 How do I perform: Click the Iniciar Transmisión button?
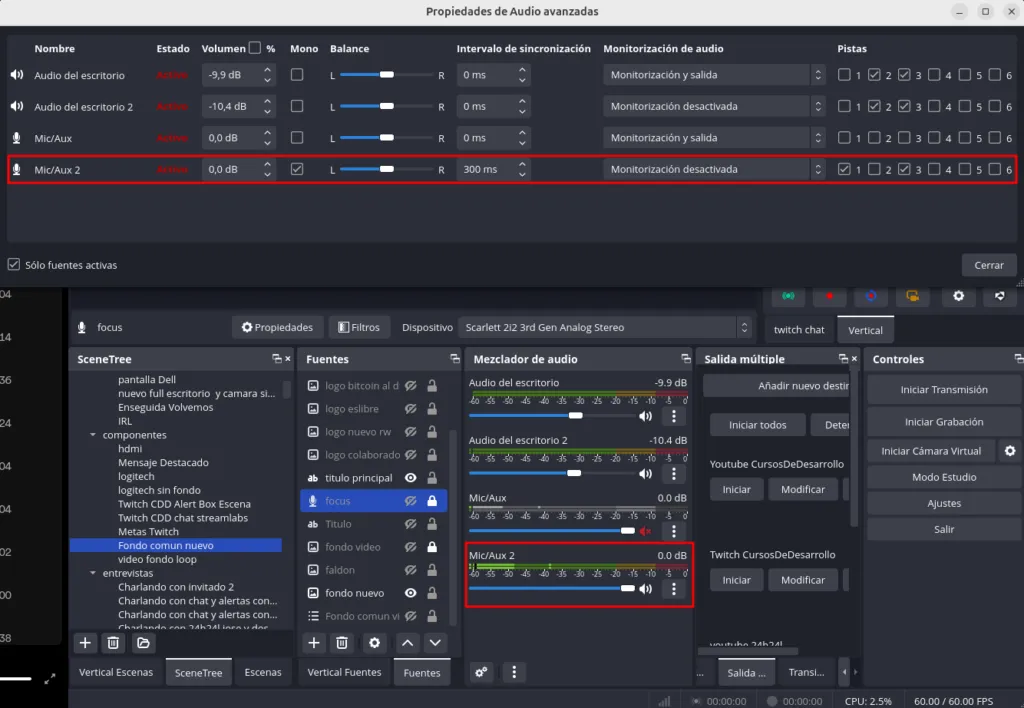(944, 390)
